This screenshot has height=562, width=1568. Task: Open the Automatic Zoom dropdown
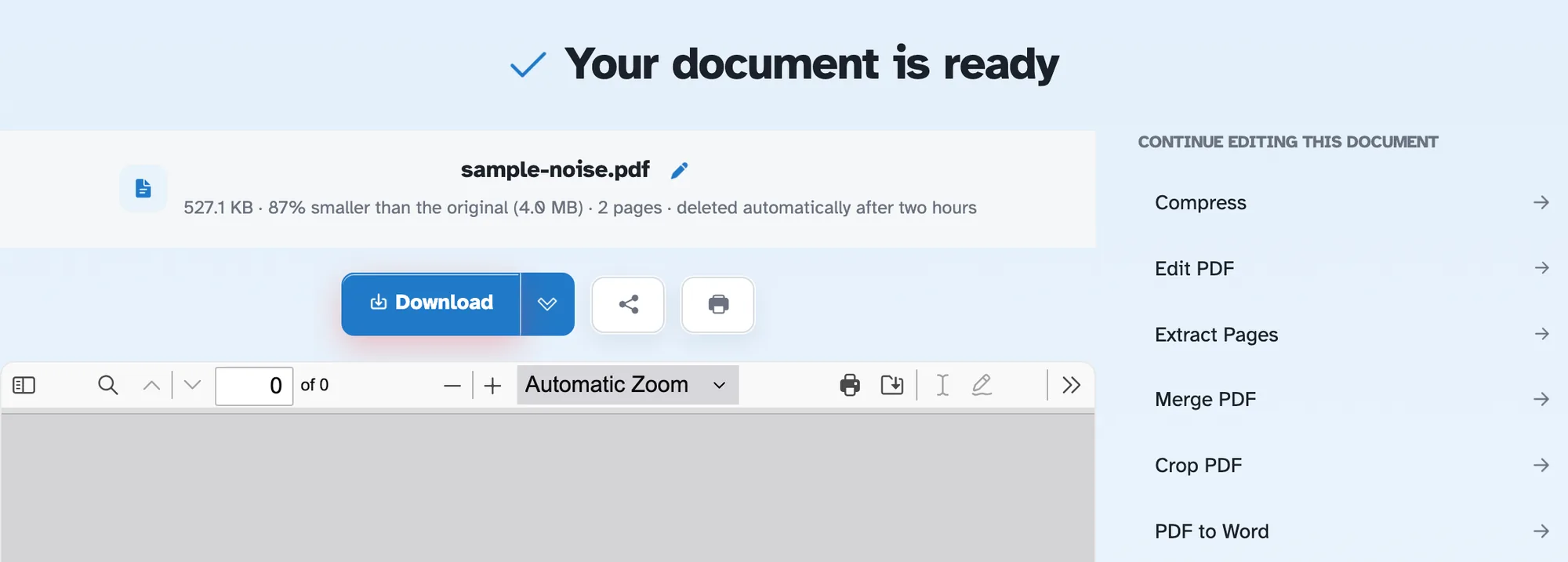(628, 385)
